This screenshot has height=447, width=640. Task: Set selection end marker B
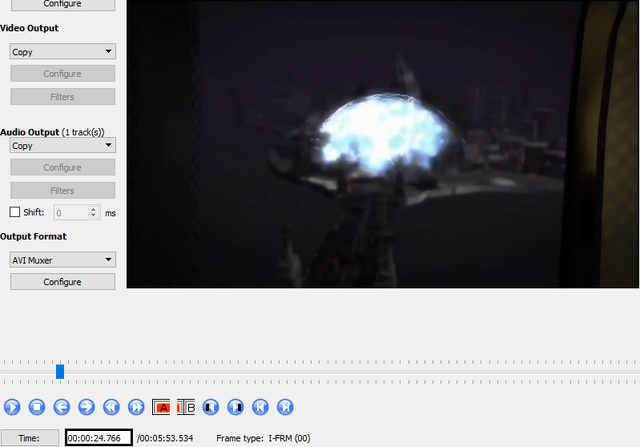pos(186,407)
